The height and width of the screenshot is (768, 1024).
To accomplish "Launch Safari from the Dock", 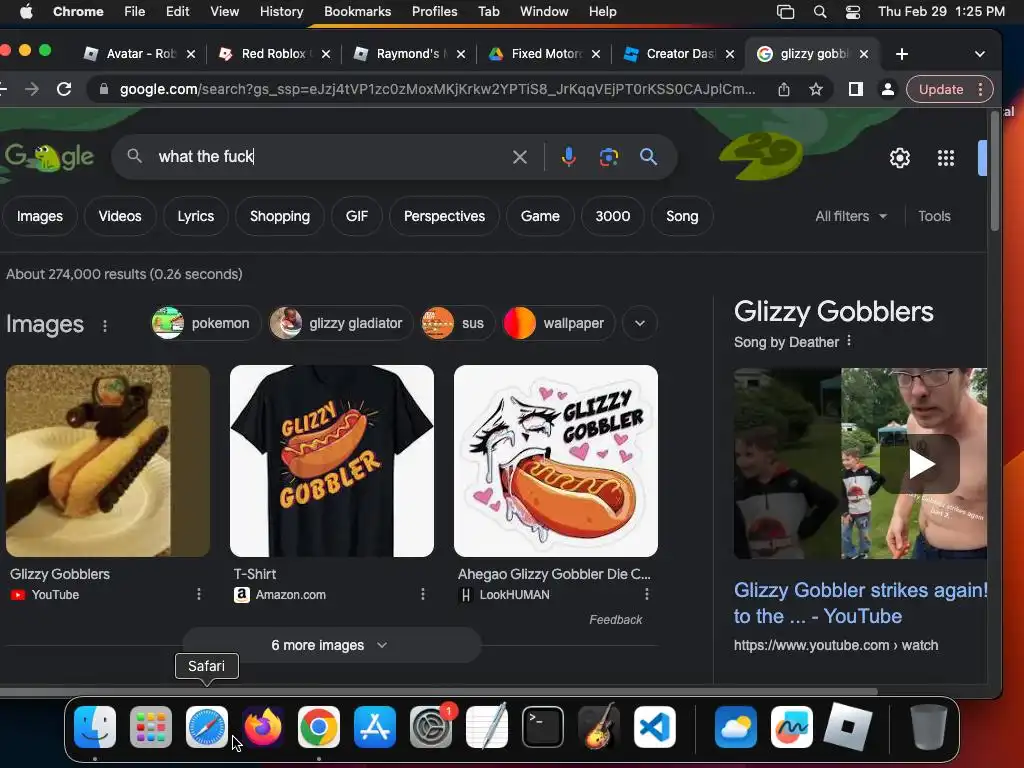I will point(207,727).
